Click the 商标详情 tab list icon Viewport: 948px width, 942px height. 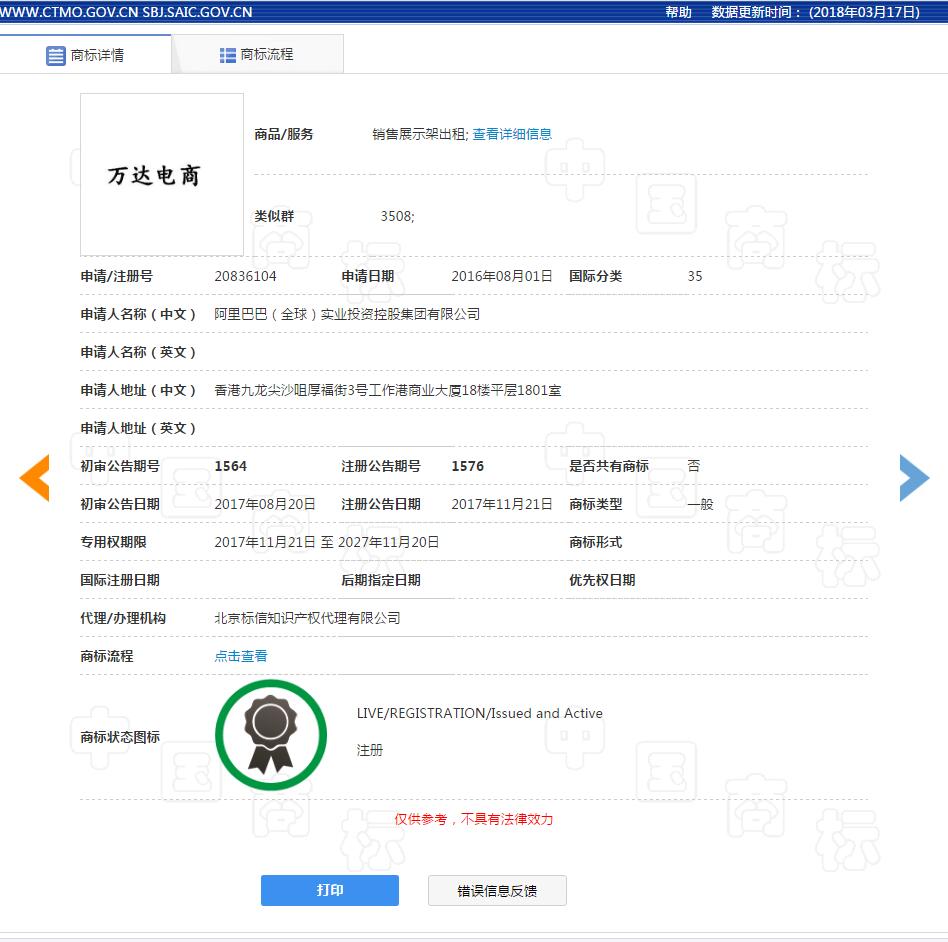(56, 56)
